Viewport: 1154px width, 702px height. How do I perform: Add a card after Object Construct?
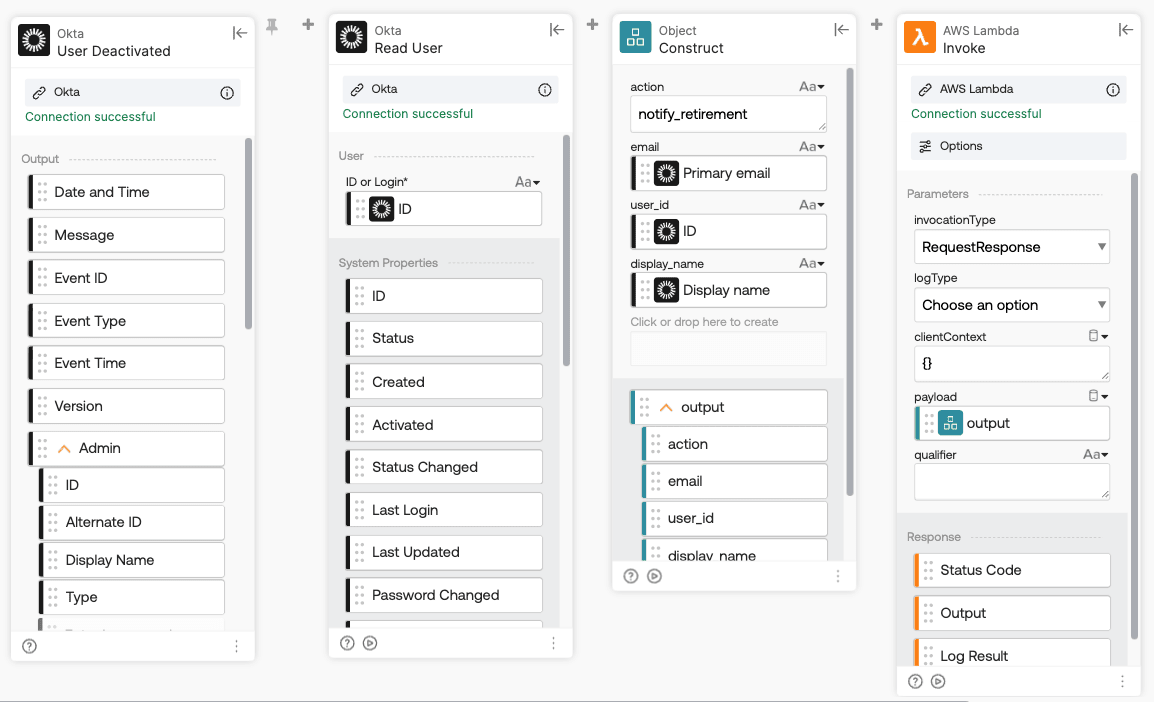pyautogui.click(x=876, y=24)
